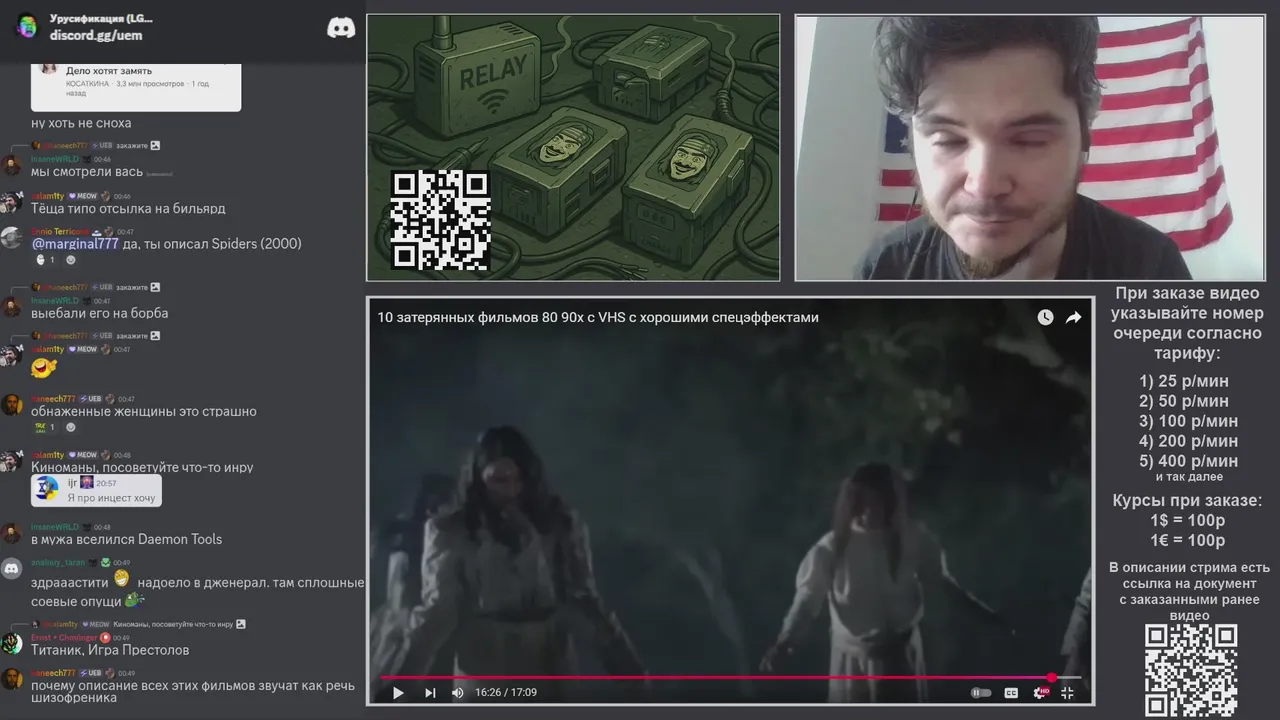
Task: Exit fullscreen in the video player
Action: point(1067,692)
